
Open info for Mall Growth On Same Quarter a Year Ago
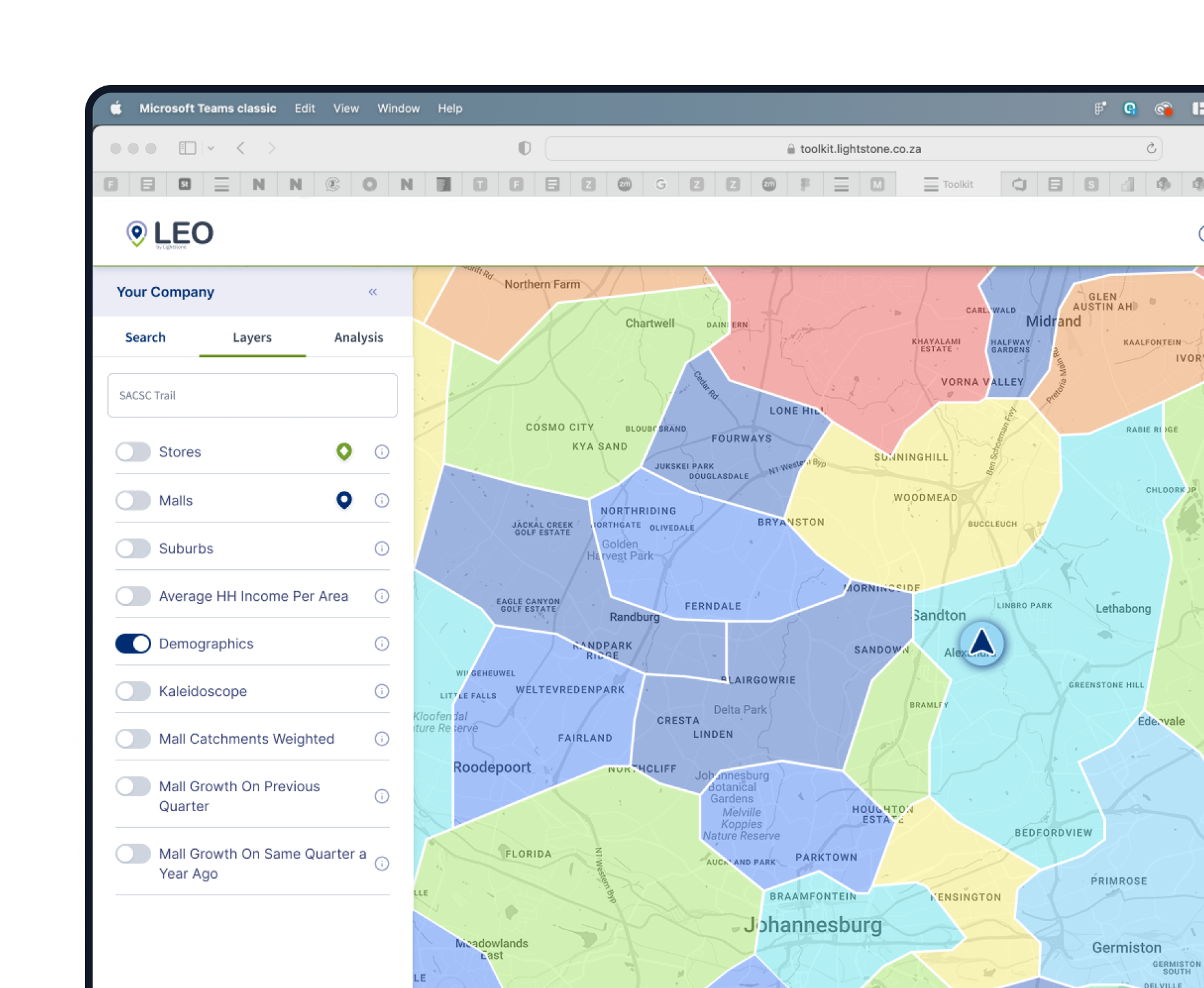click(x=382, y=864)
